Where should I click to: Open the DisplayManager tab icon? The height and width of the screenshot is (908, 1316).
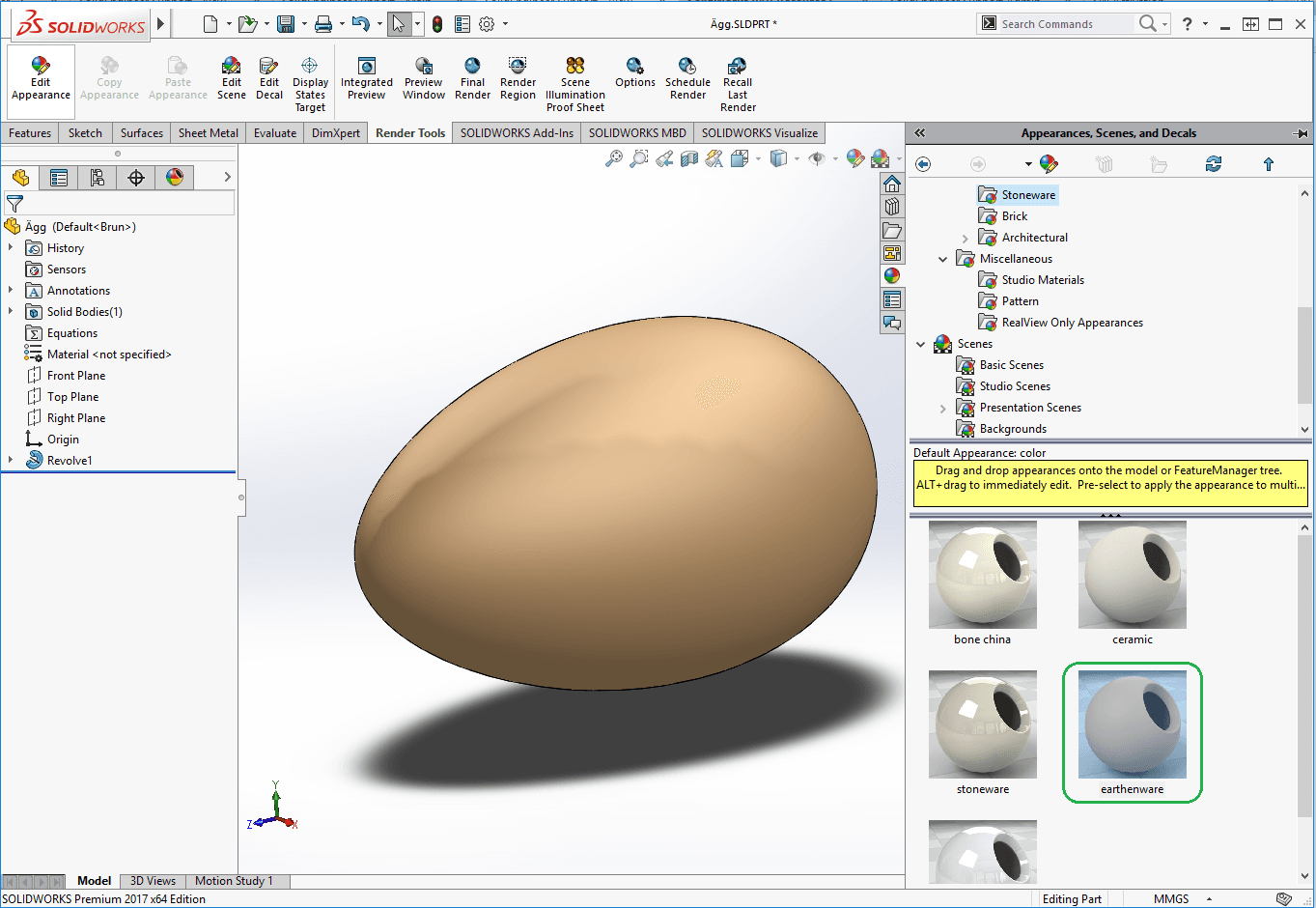tap(175, 178)
